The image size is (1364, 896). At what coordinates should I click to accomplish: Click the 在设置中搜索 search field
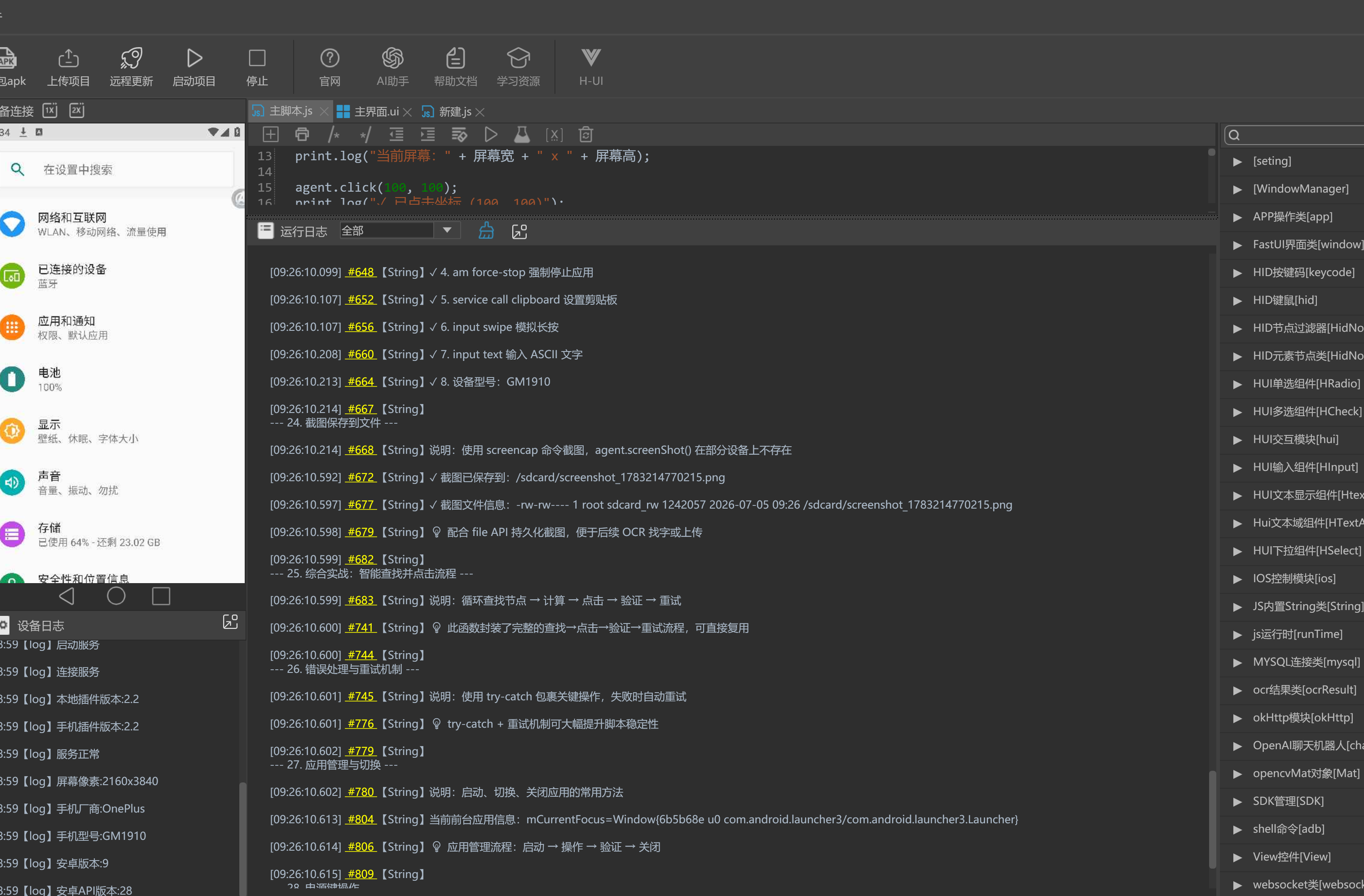pos(118,170)
